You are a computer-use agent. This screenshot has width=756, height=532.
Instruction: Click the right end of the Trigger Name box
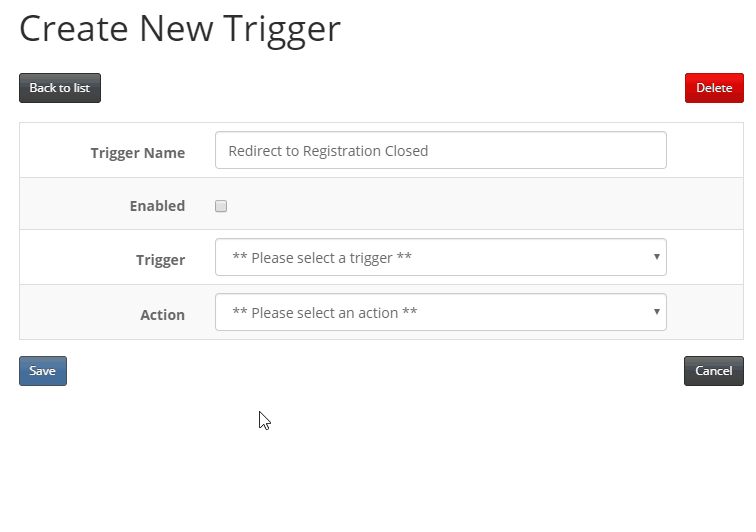[646, 150]
